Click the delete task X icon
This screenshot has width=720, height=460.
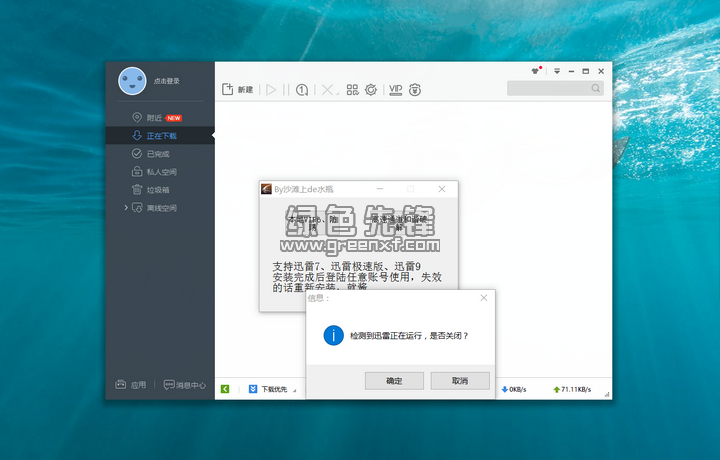[x=327, y=90]
